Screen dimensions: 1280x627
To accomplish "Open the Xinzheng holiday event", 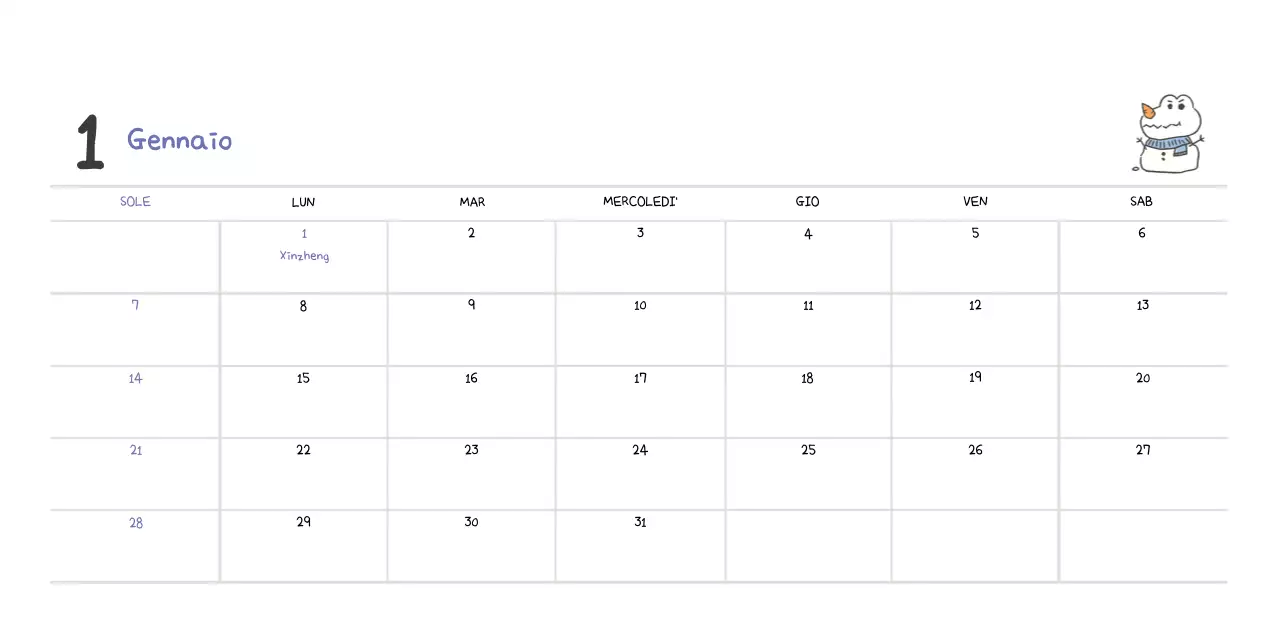I will point(304,256).
